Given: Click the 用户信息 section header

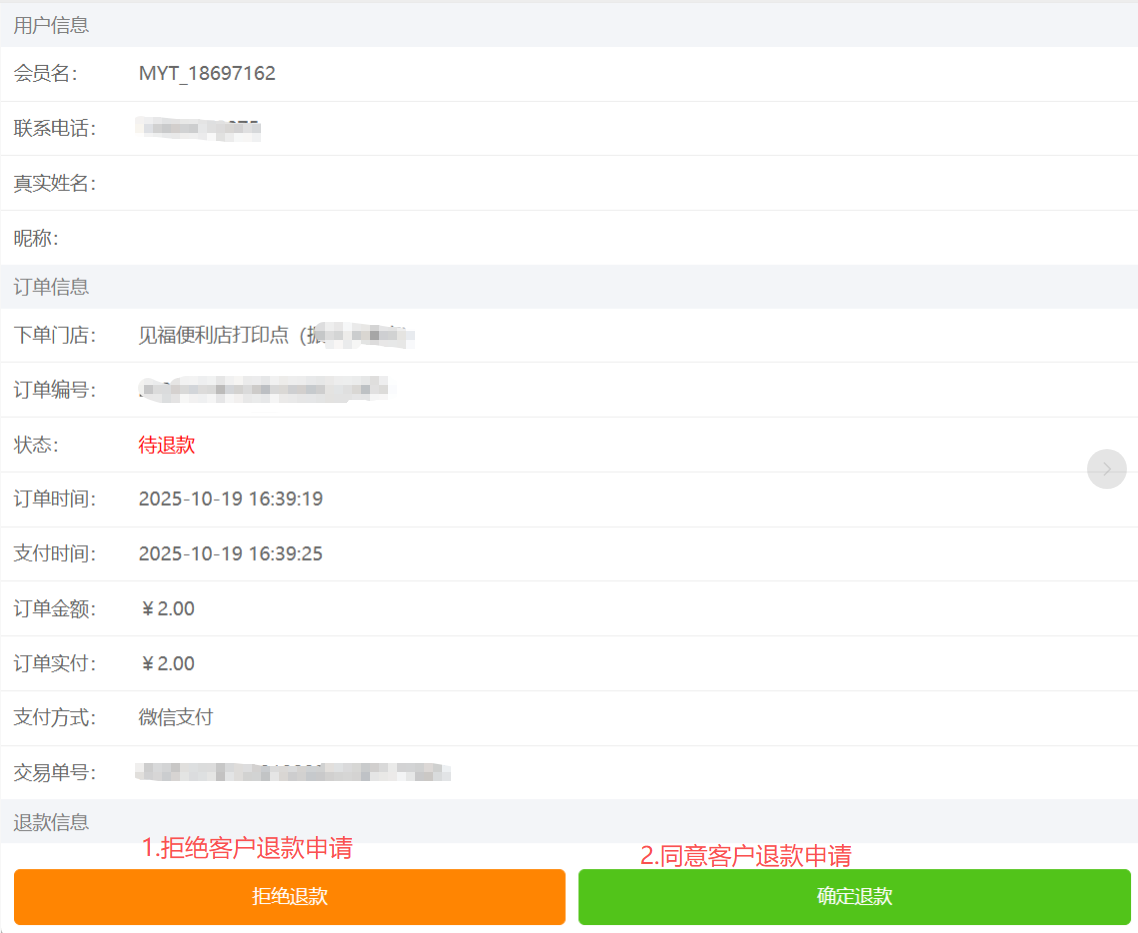Looking at the screenshot, I should click(51, 25).
